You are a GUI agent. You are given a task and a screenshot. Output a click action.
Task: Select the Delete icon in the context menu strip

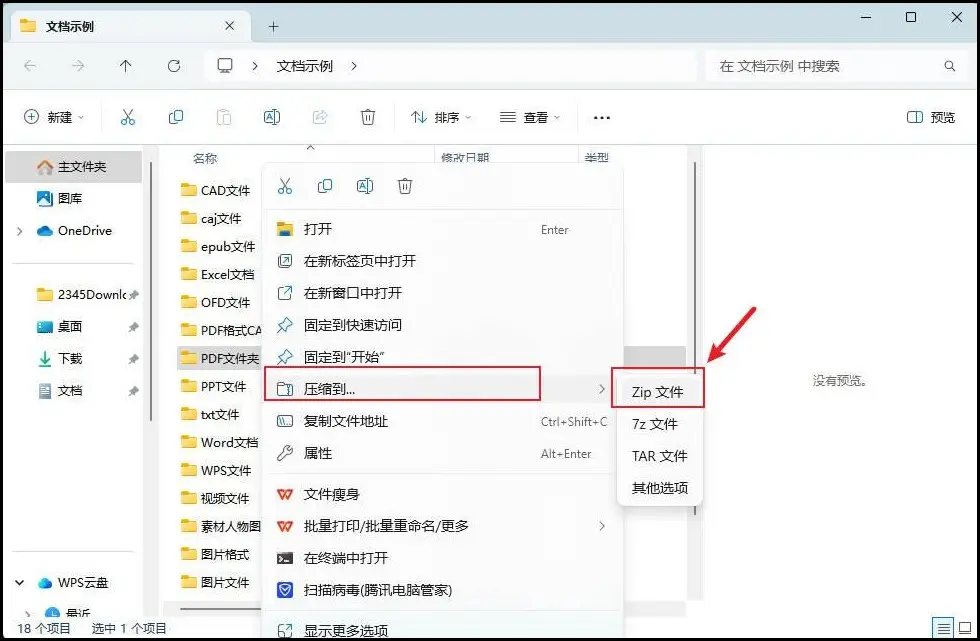[x=405, y=186]
